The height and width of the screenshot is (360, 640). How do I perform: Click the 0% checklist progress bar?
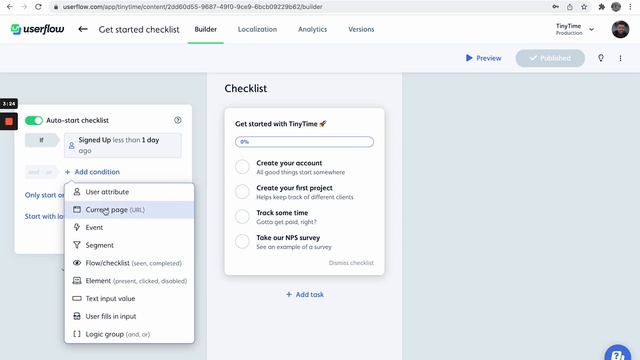[304, 142]
